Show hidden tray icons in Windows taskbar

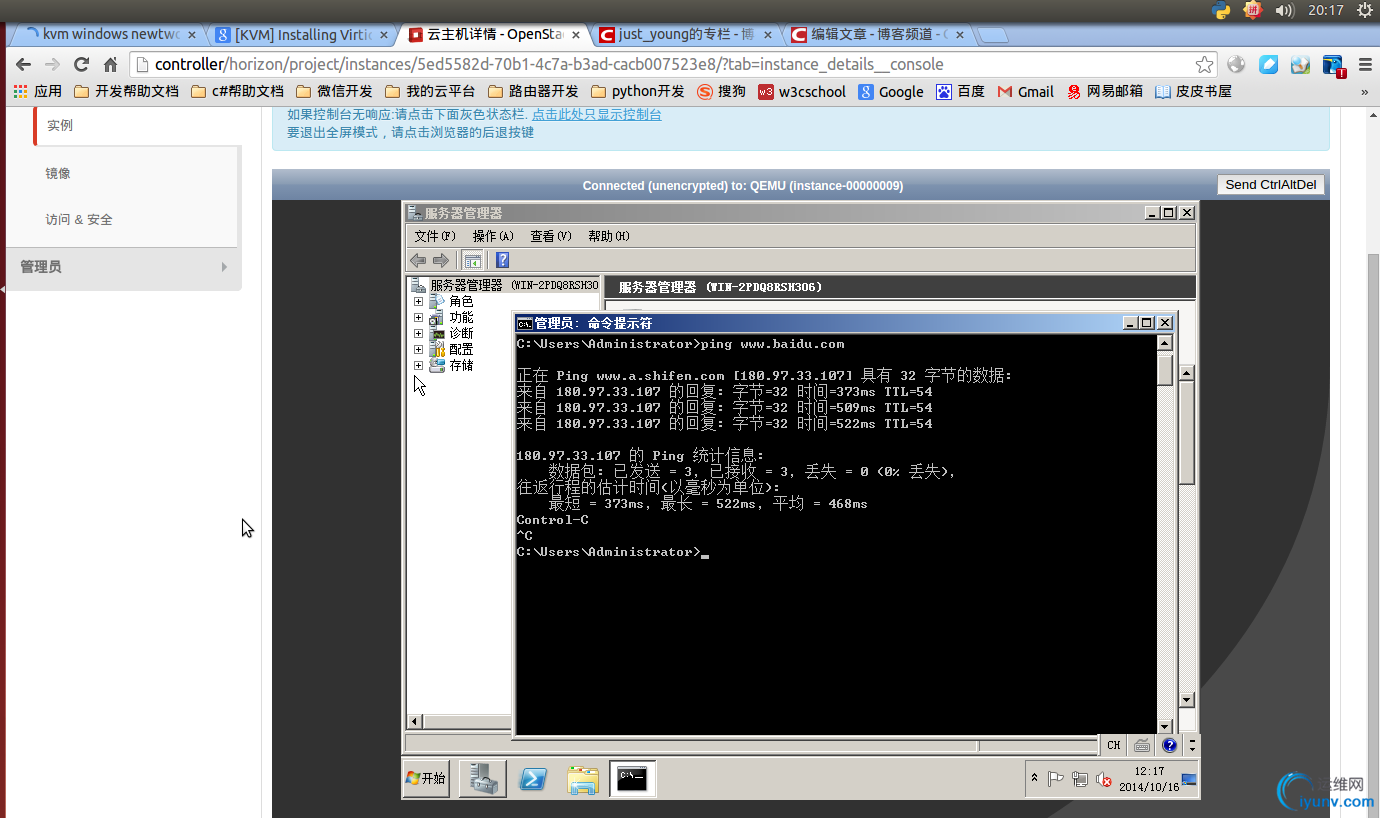(1034, 778)
